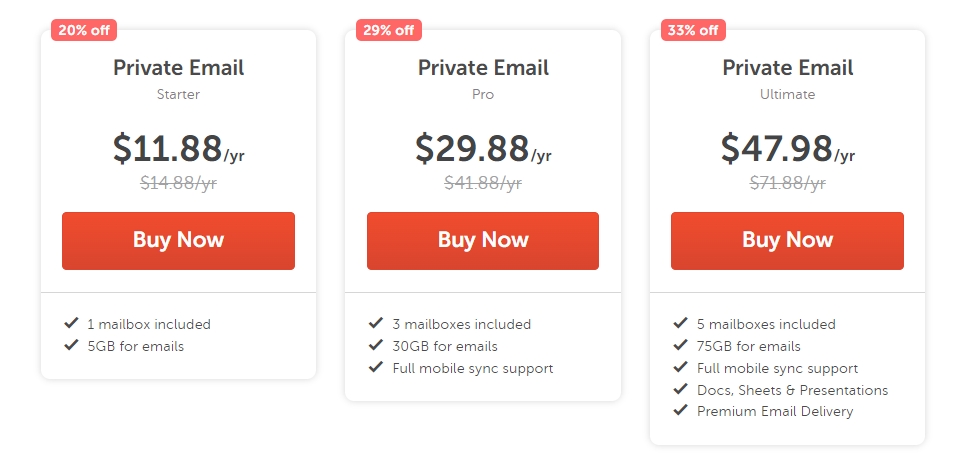Click the Private Email Ultimate plan title
The width and height of the screenshot is (962, 458).
(787, 68)
